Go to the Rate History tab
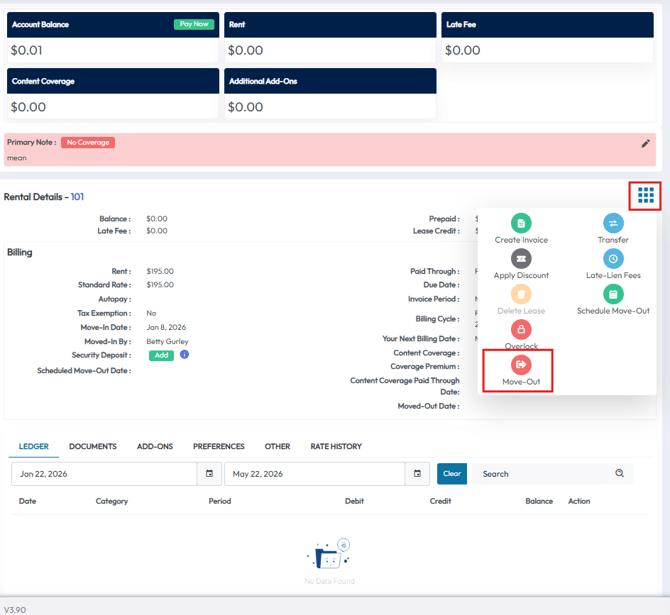Viewport: 670px width, 615px height. 336,446
